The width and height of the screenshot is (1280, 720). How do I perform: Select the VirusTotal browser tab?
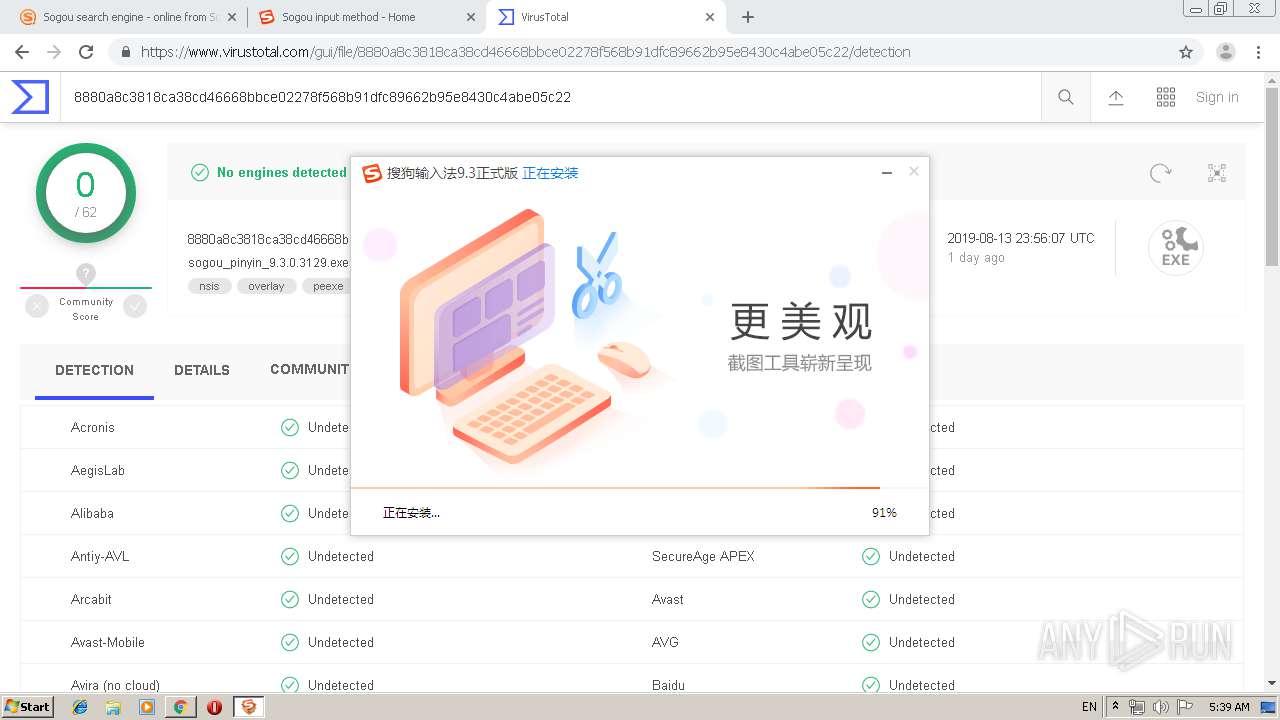(605, 17)
